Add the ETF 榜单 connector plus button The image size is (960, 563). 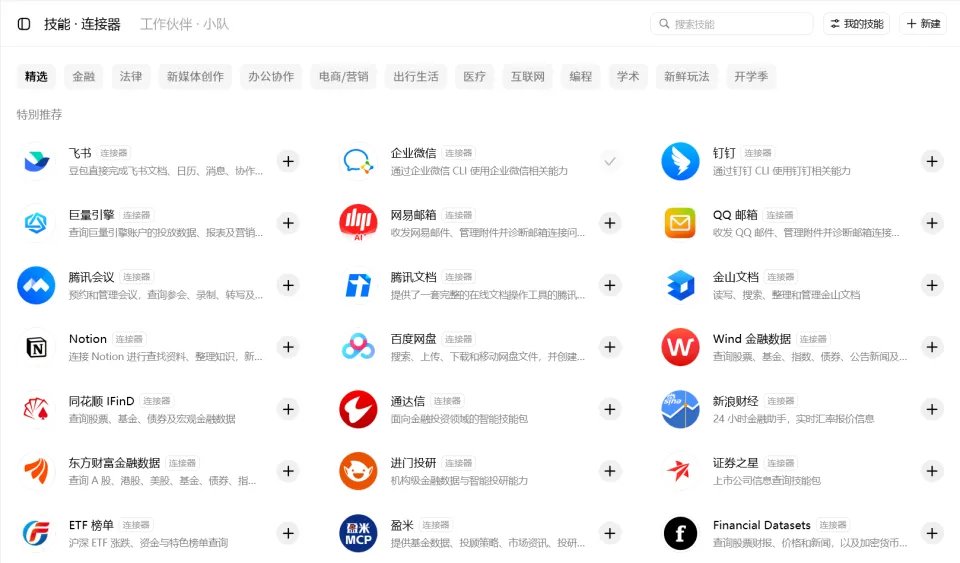(x=288, y=533)
